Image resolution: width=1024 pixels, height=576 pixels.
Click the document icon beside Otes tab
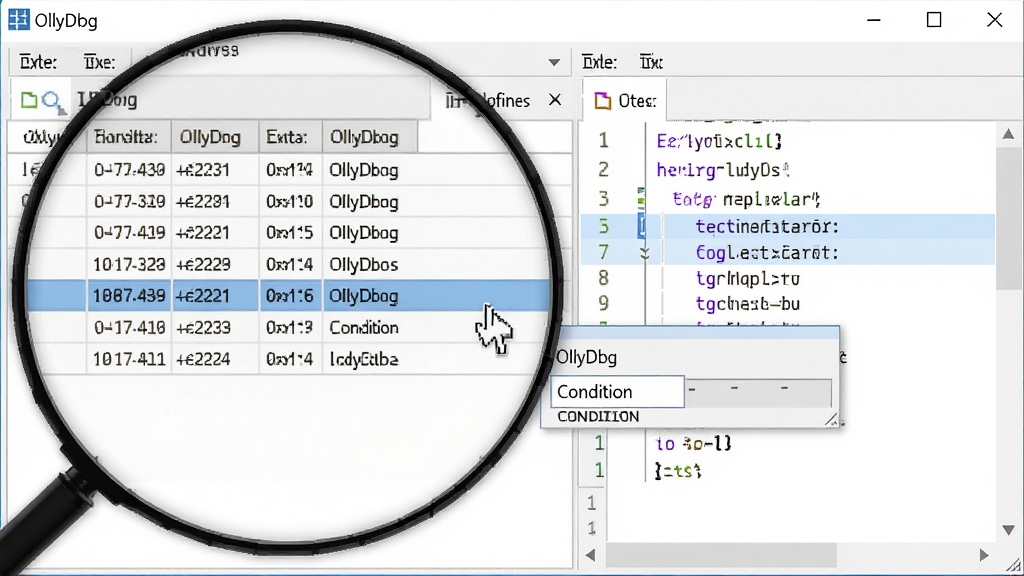602,101
